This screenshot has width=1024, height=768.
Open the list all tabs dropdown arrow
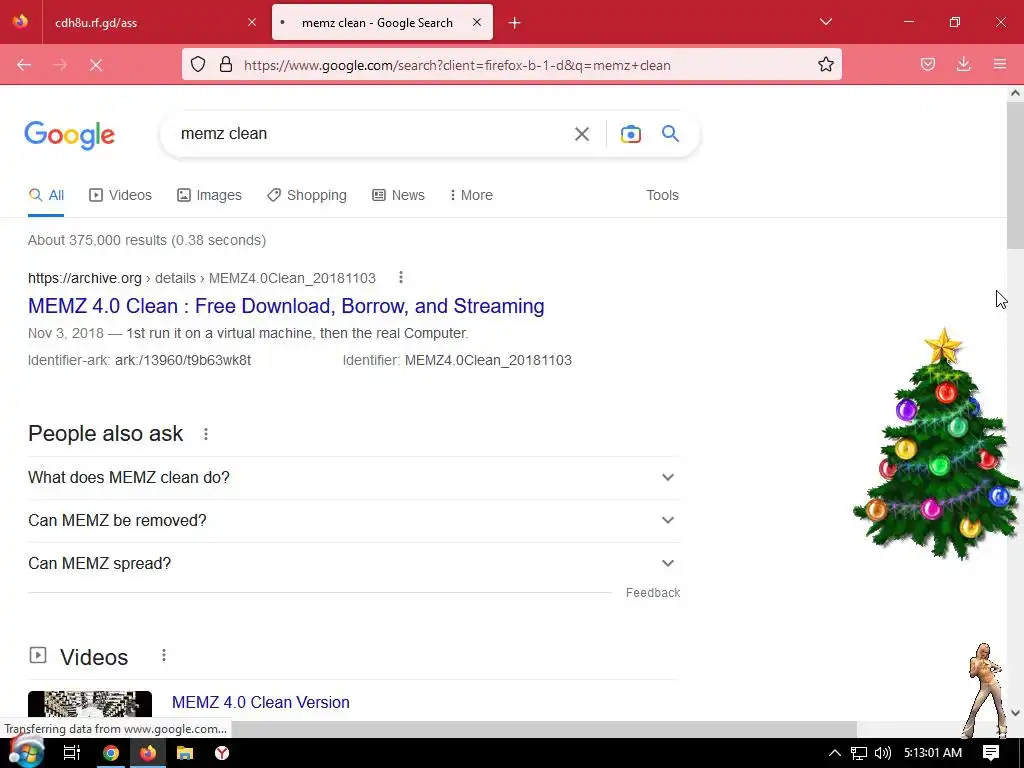[x=825, y=22]
